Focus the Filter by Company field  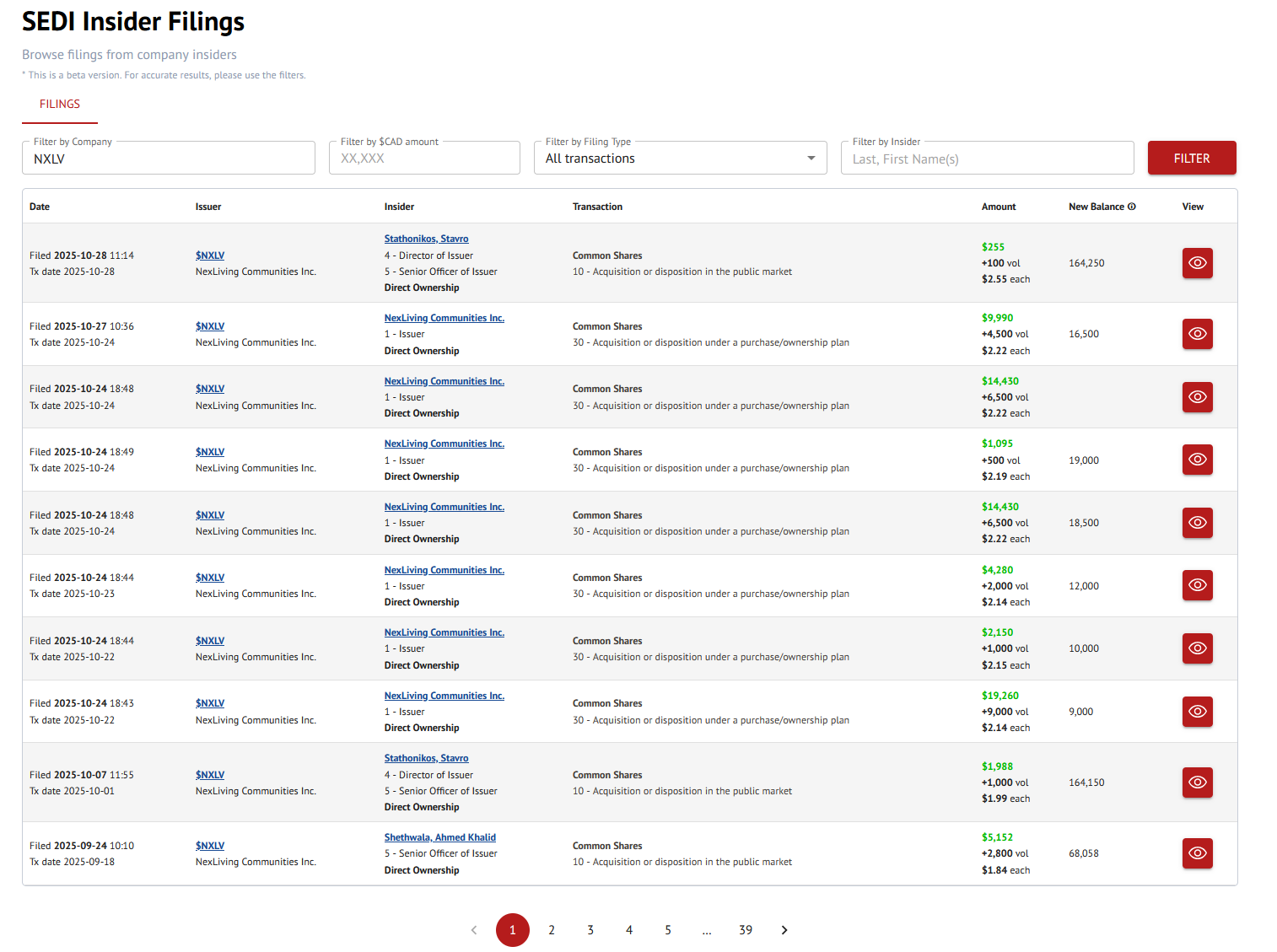click(x=169, y=159)
